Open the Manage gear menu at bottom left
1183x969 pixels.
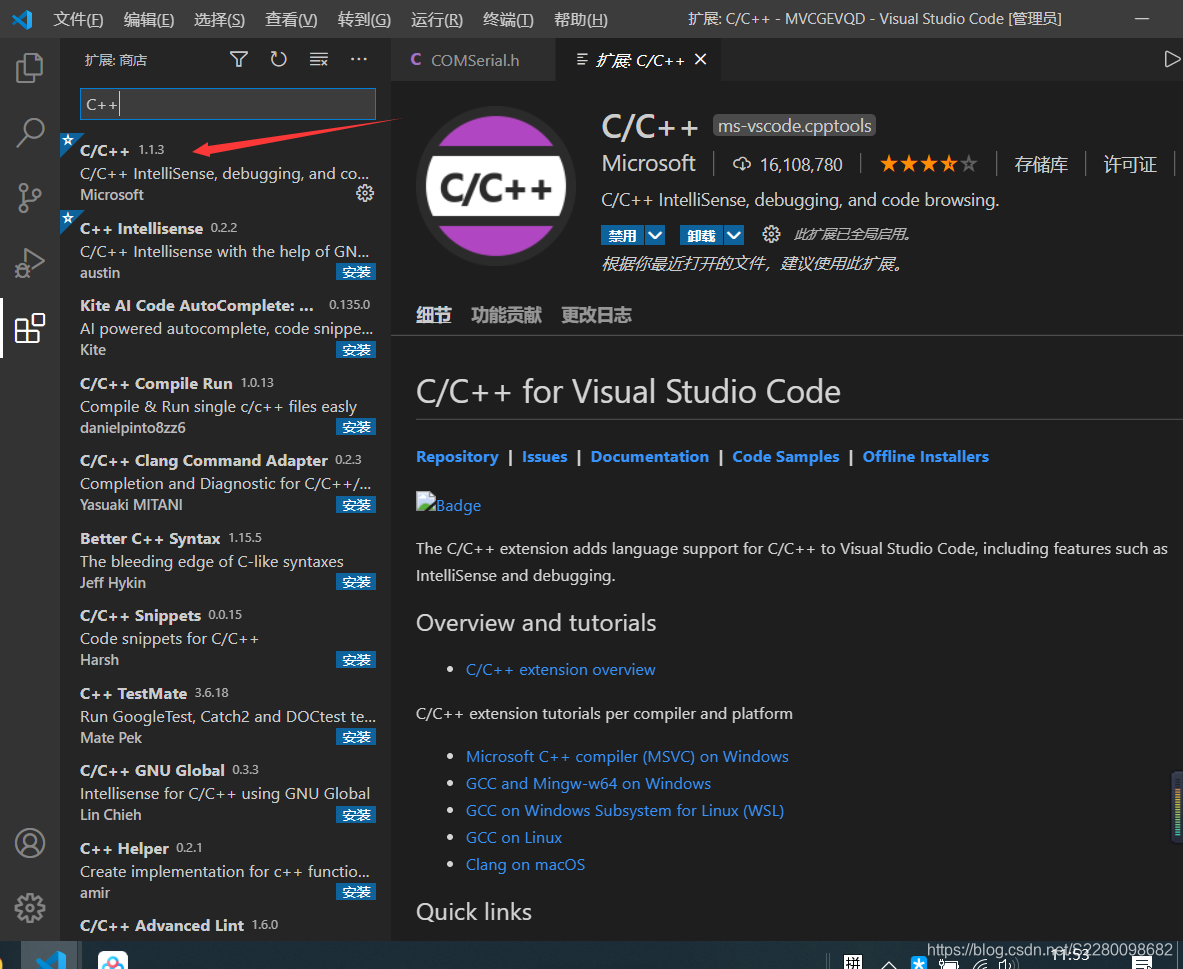pos(30,908)
